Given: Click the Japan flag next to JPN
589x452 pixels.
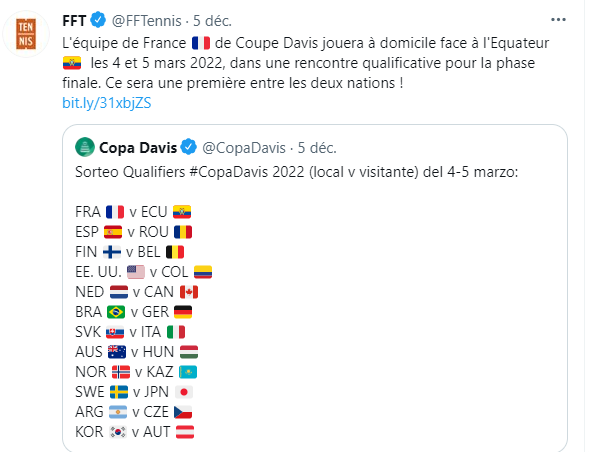Looking at the screenshot, I should click(184, 392).
